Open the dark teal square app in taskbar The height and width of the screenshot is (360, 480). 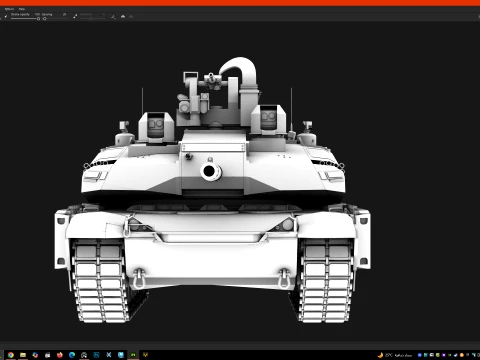96,355
